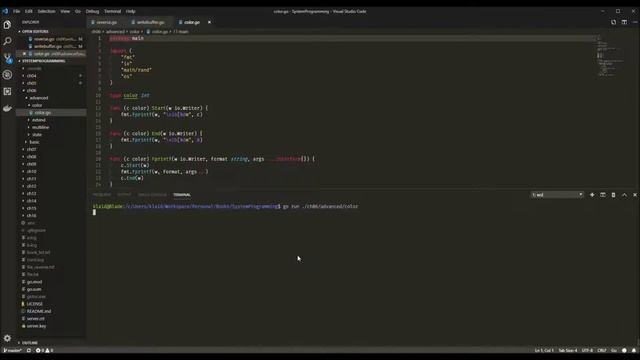Create a new terminal with plus icon
This screenshot has height=360, width=640.
pyautogui.click(x=592, y=195)
